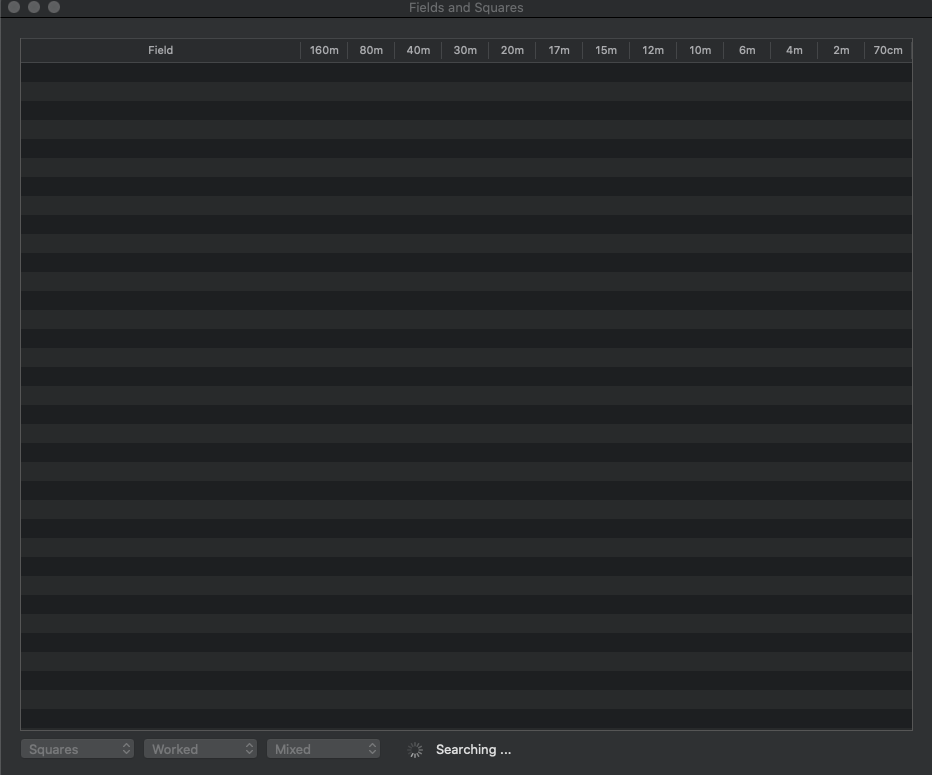Viewport: 932px width, 775px height.
Task: Sort by the 10m column header
Action: click(700, 50)
